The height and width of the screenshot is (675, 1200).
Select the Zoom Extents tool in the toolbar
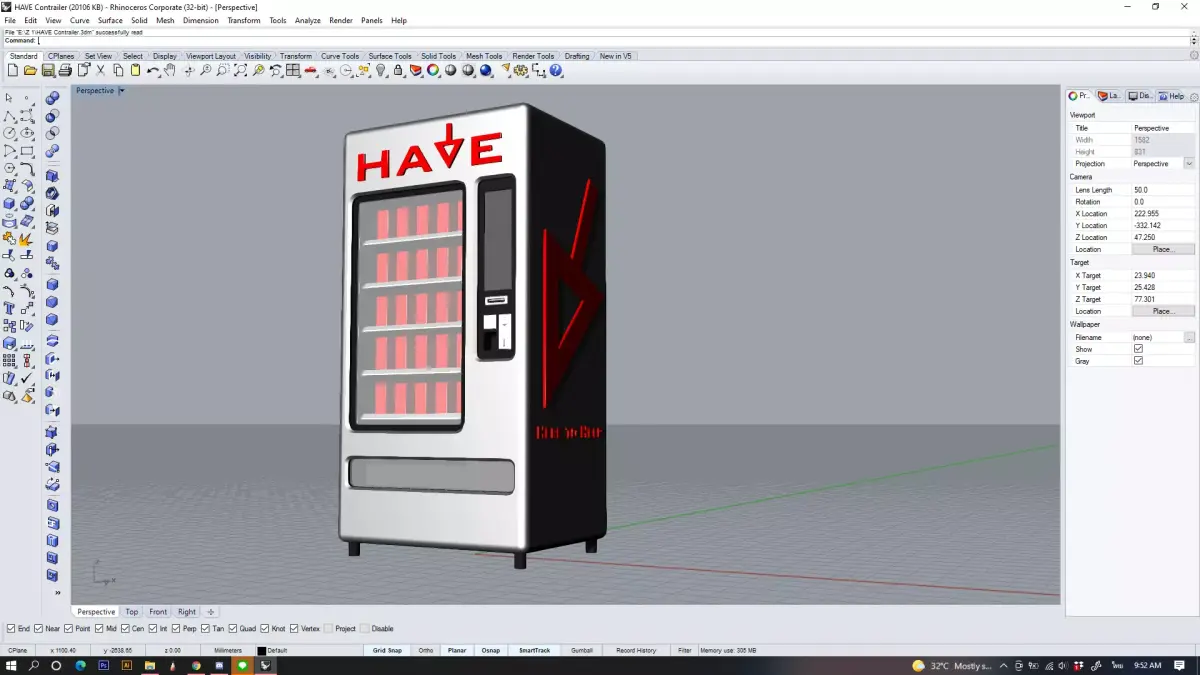241,70
